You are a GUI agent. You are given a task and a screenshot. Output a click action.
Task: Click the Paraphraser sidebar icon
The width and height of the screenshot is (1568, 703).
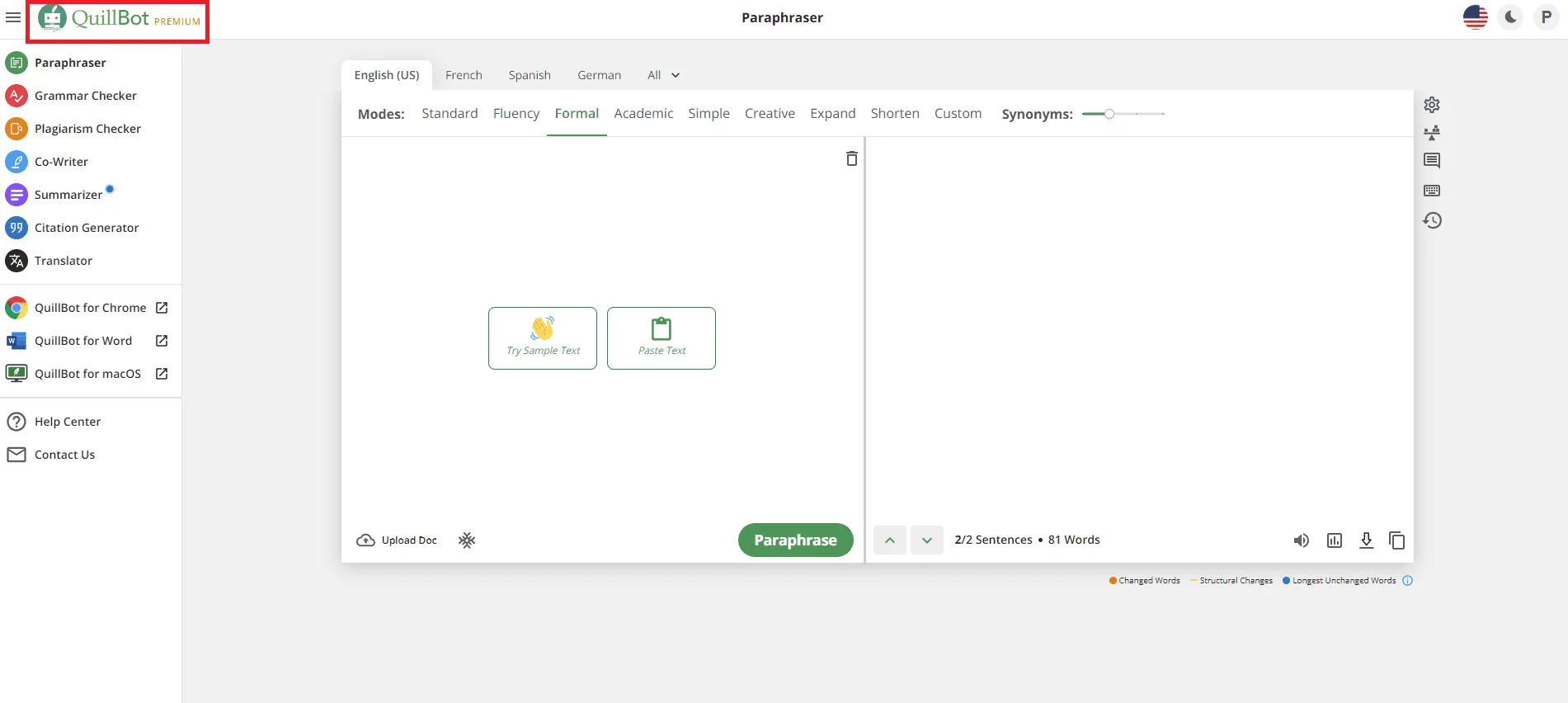click(16, 63)
